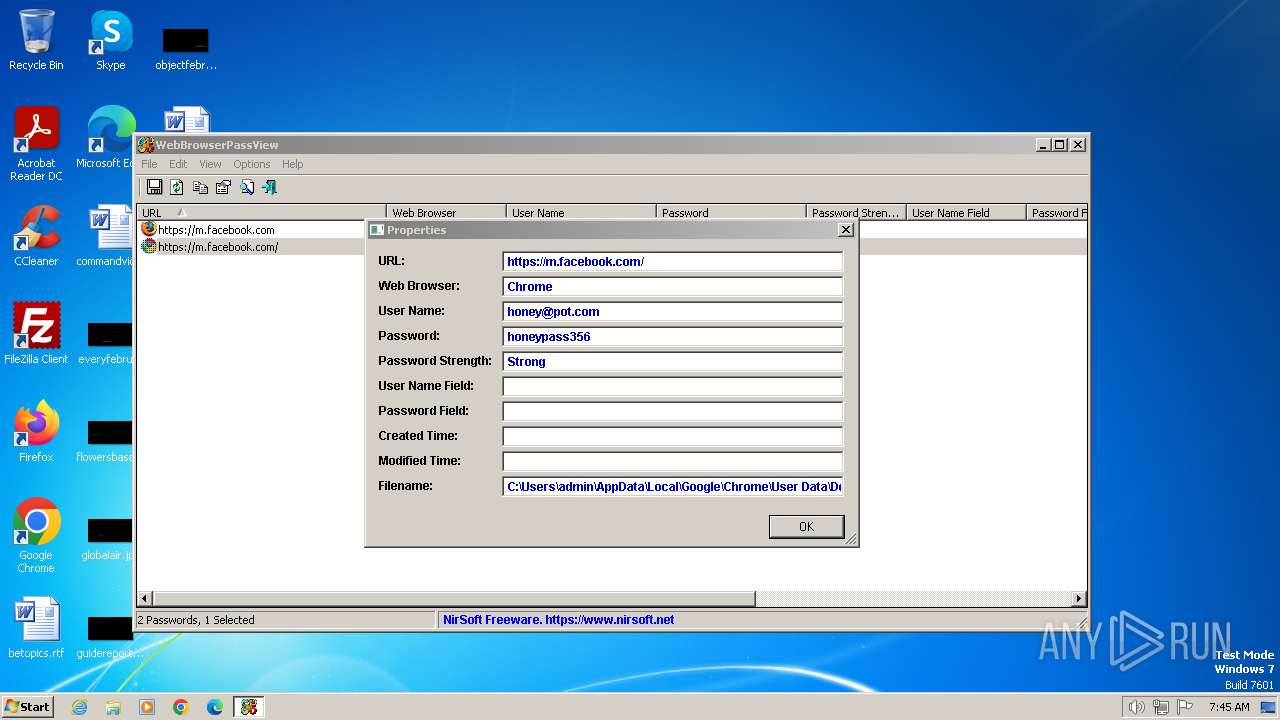Viewport: 1280px width, 720px height.
Task: Click the Password Strength field showing Strong
Action: click(x=673, y=362)
